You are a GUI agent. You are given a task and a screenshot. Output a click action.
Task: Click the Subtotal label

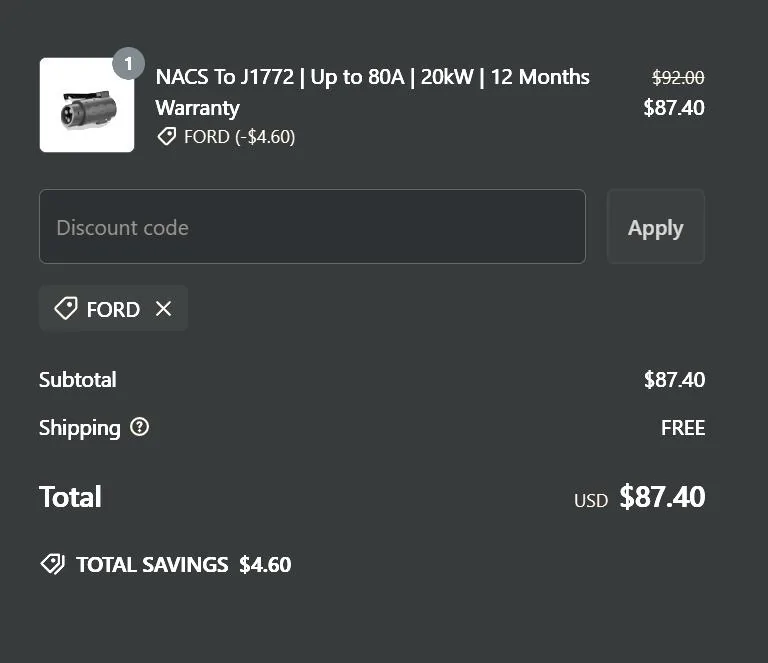[x=78, y=380]
